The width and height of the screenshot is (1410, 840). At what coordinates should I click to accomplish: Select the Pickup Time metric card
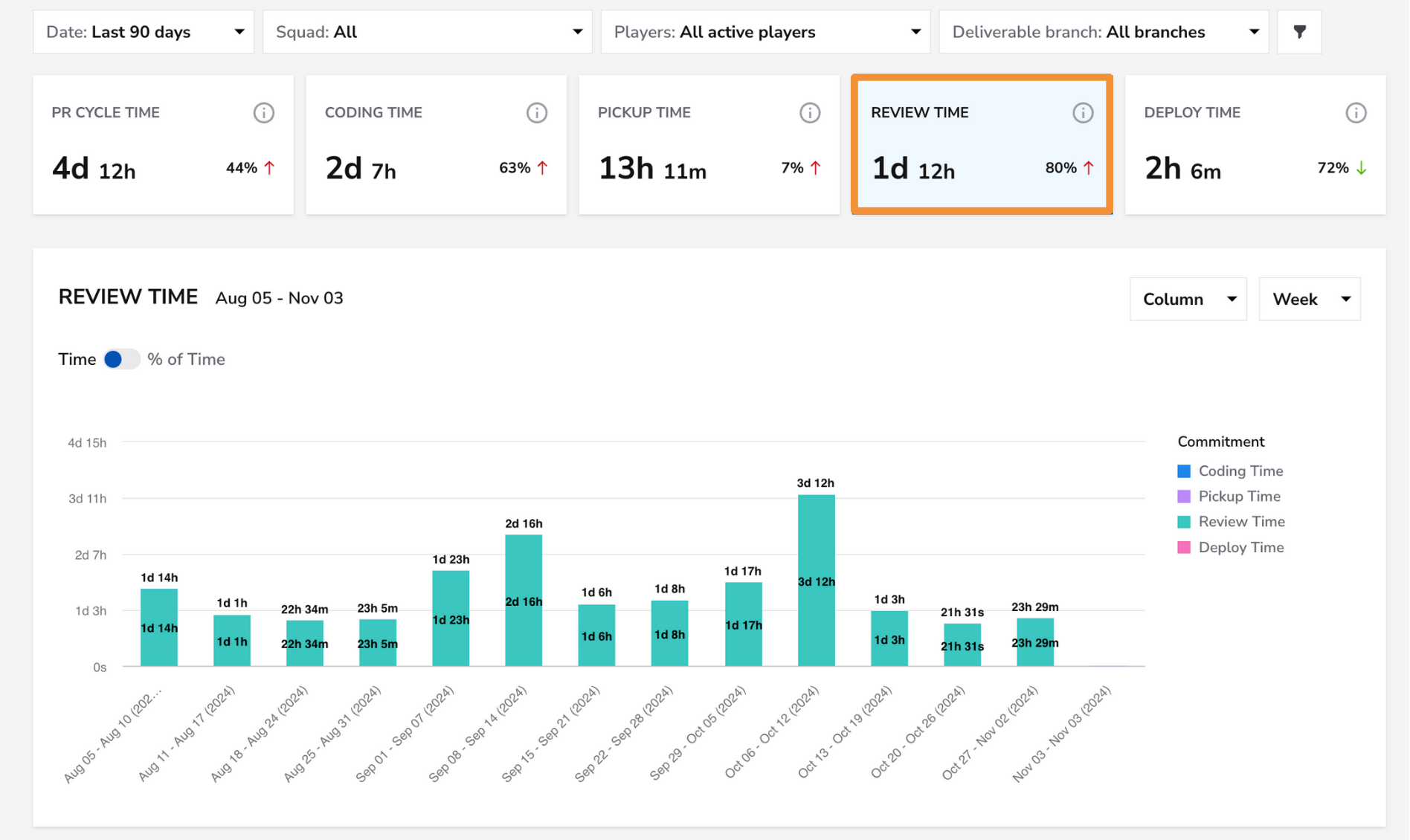[709, 144]
